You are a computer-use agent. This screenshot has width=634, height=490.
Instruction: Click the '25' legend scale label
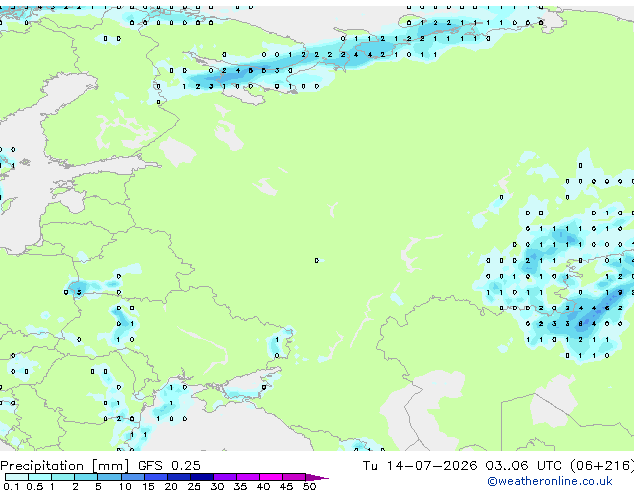tap(194, 486)
